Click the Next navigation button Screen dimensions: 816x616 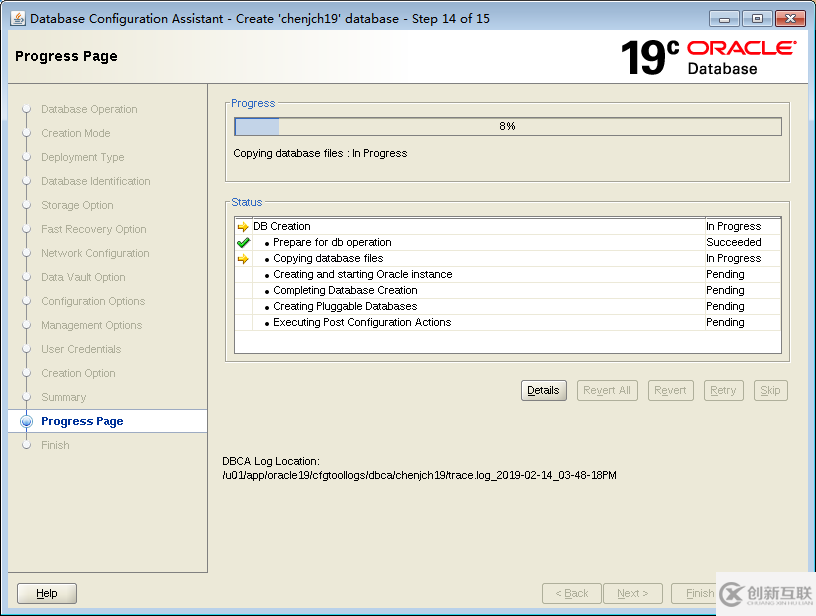(633, 593)
